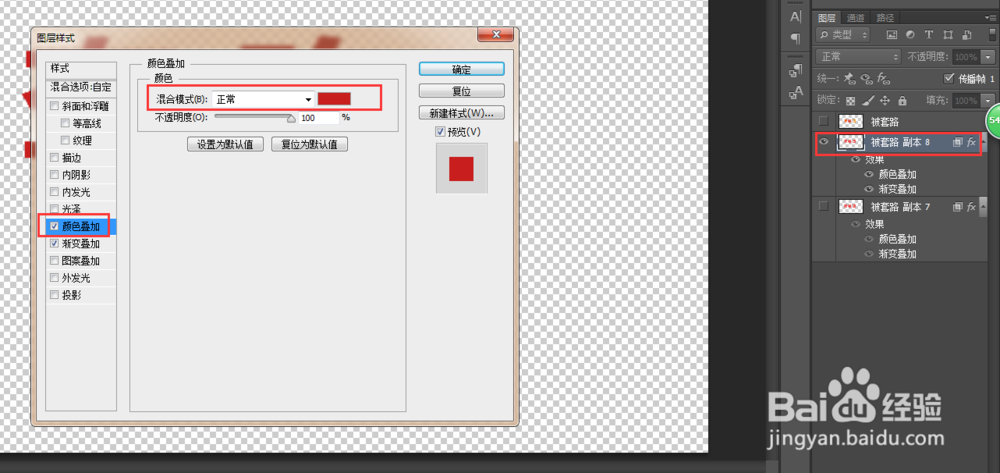Viewport: 1000px width, 473px height.
Task: Click the unify layer position icon
Action: click(x=849, y=78)
